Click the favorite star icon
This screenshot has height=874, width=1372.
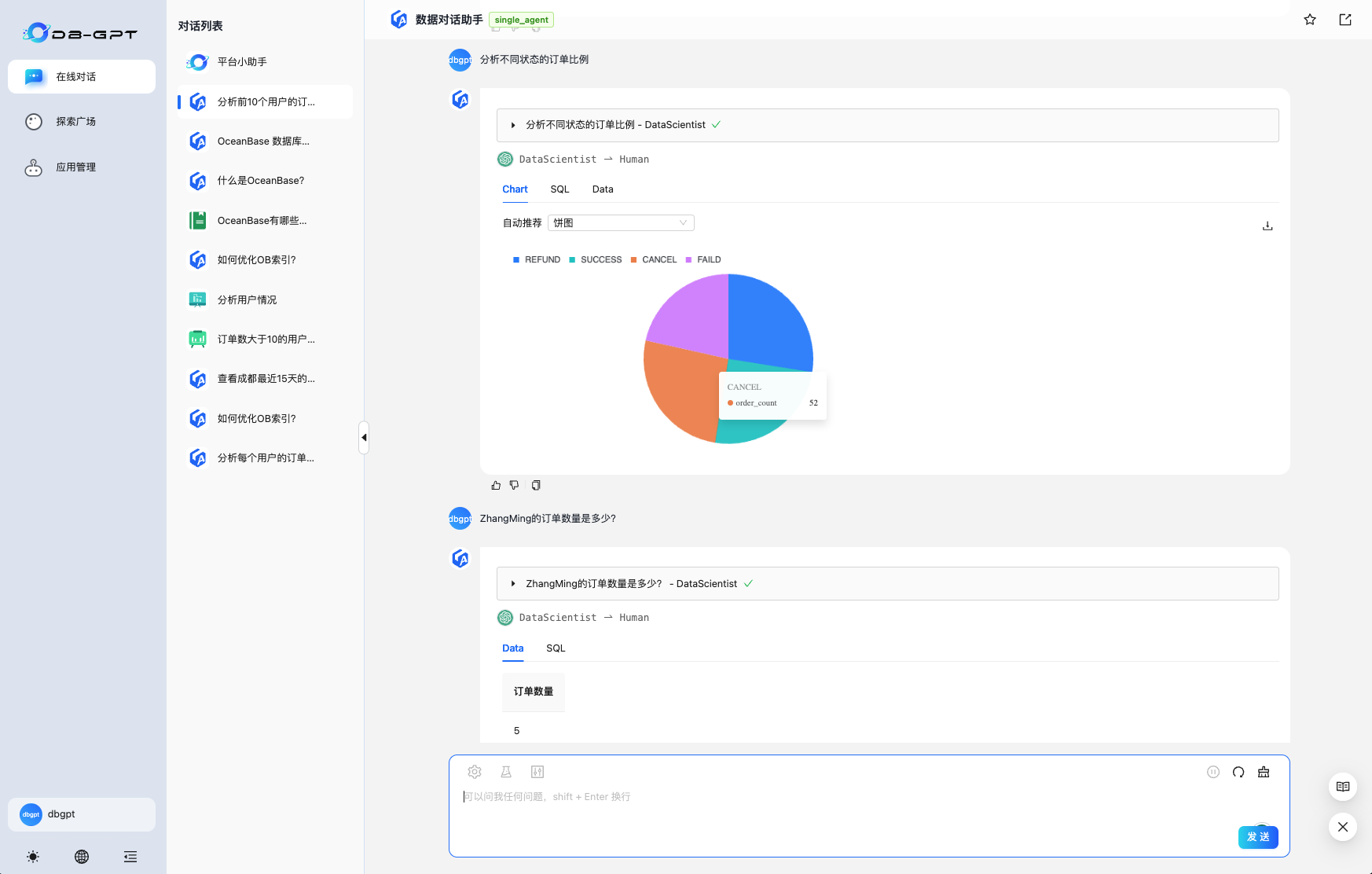(x=1310, y=20)
